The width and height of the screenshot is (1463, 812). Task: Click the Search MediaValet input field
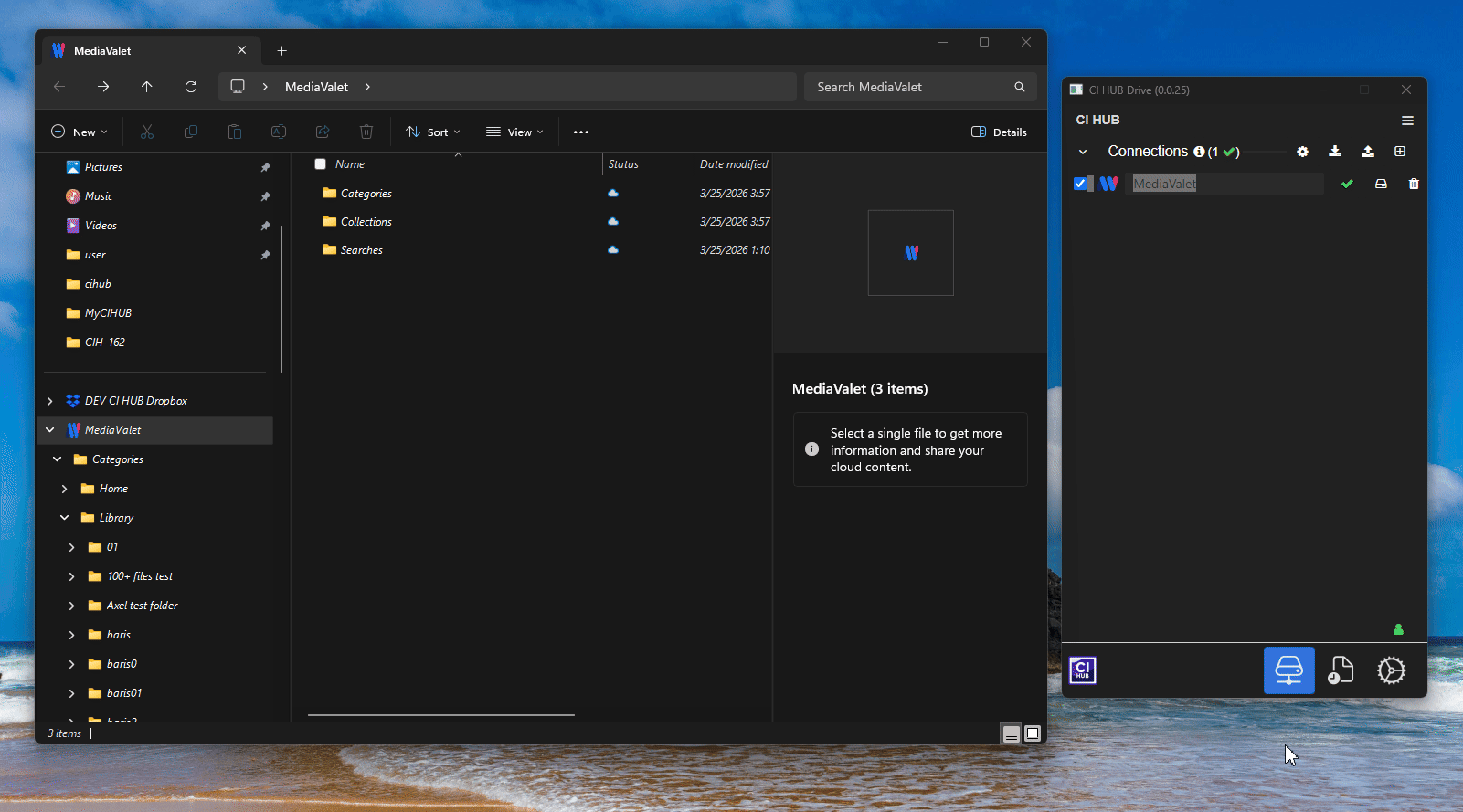(909, 87)
